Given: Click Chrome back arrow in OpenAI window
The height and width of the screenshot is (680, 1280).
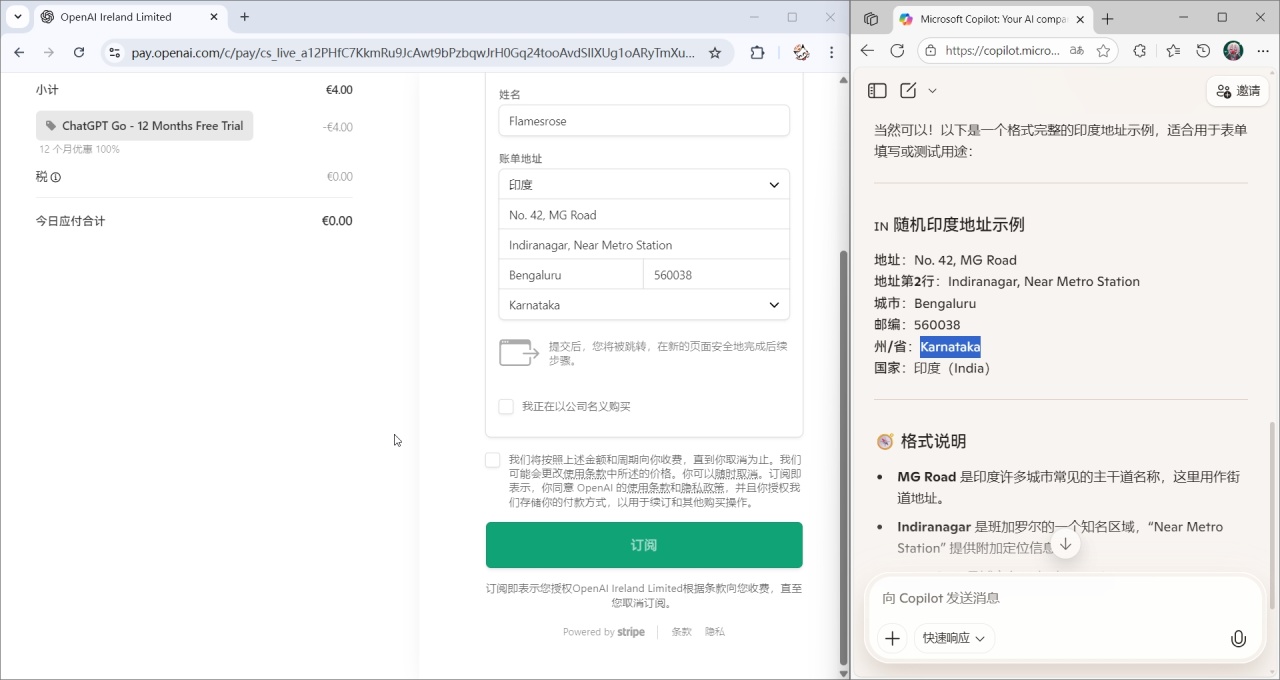Looking at the screenshot, I should pyautogui.click(x=19, y=53).
